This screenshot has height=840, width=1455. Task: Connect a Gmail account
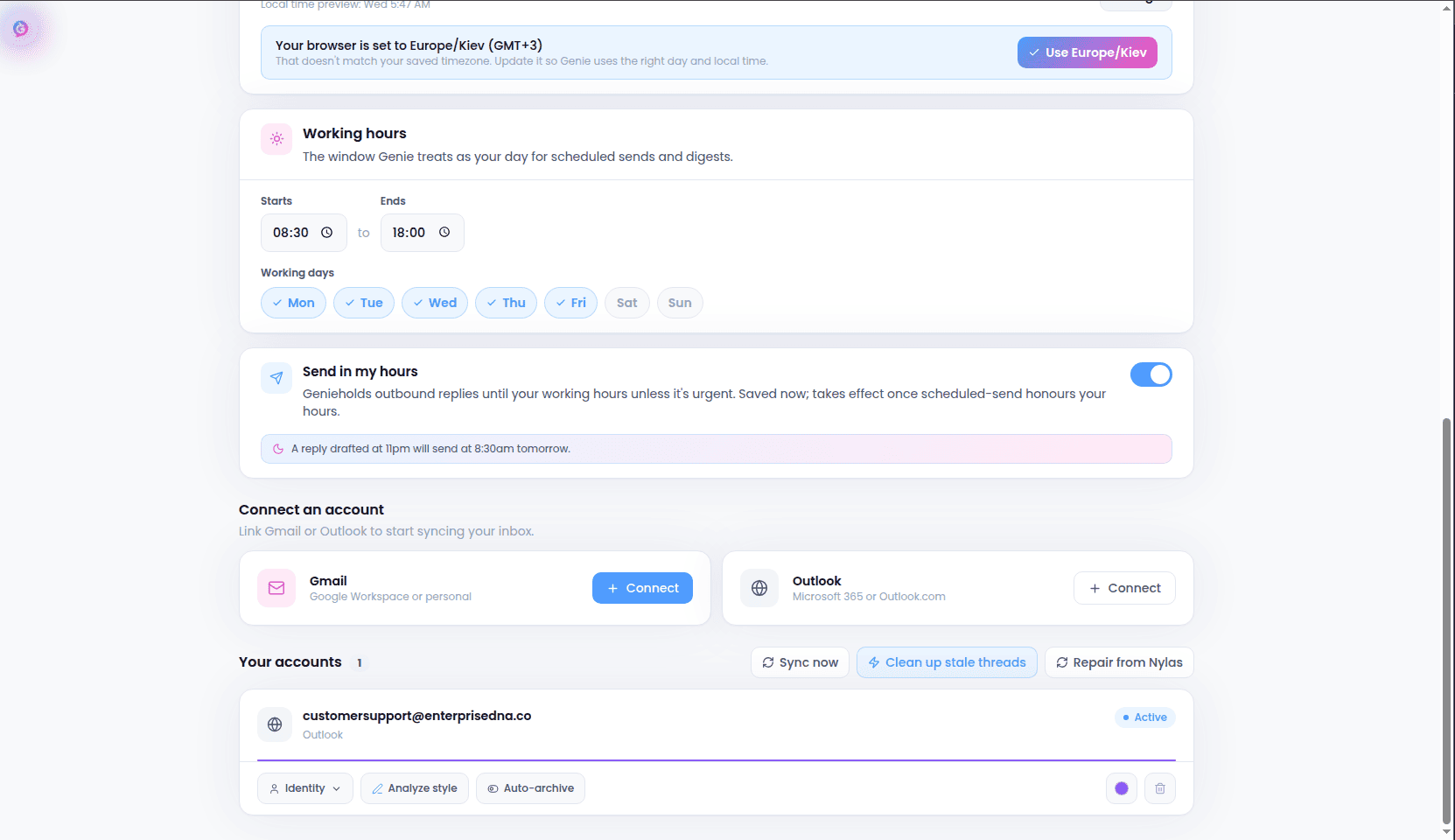[642, 588]
